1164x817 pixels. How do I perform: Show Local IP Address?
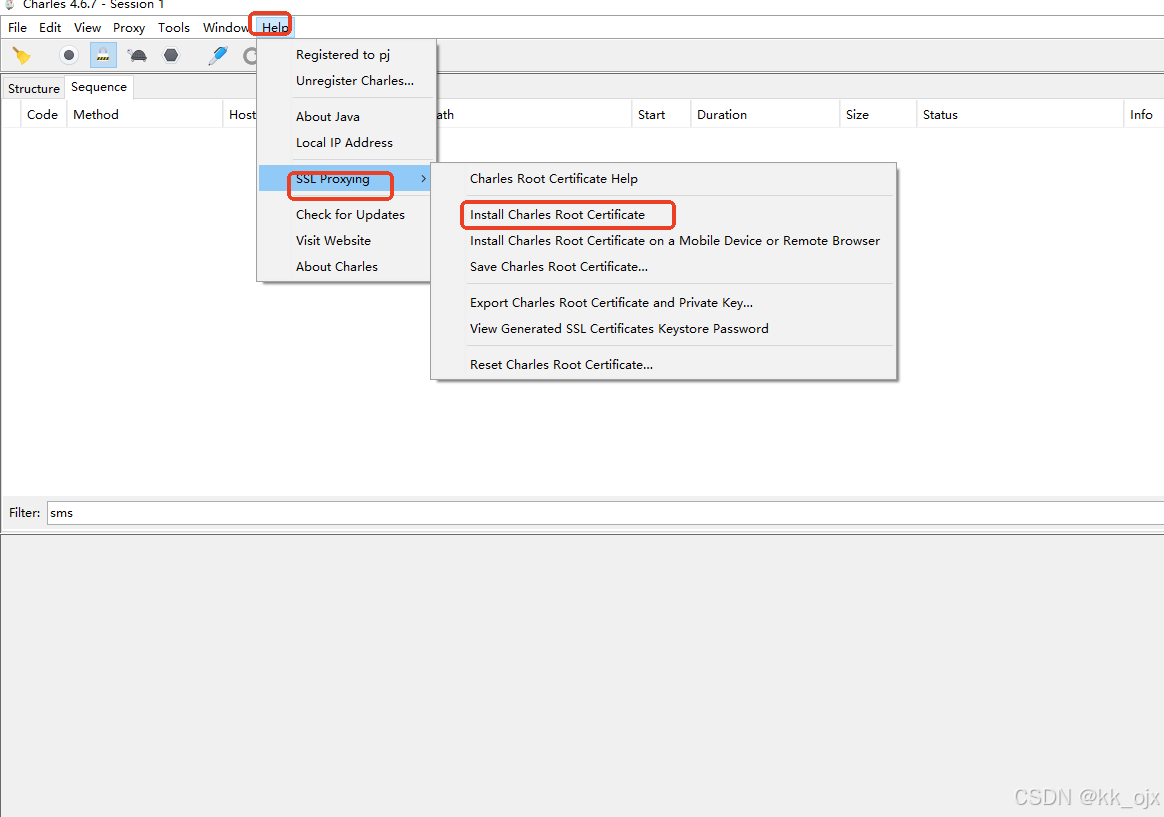point(346,142)
